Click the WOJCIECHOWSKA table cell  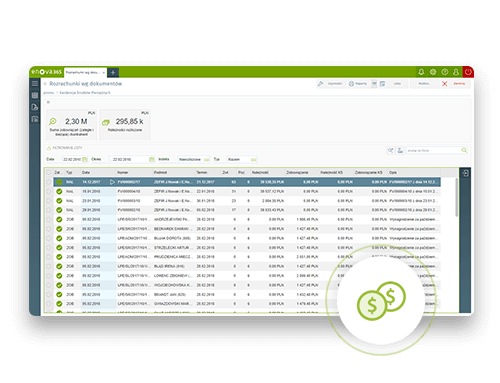click(x=173, y=285)
